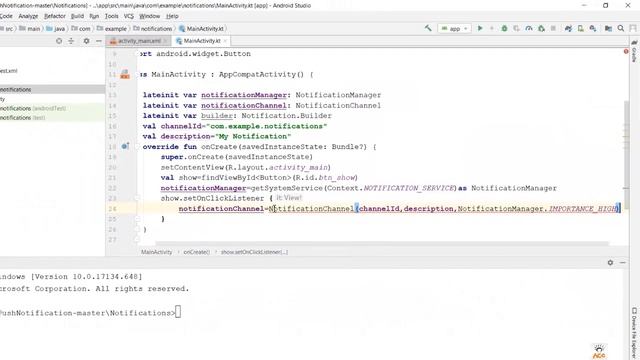Open the AVD Manager icon
Image resolution: width=640 pixels, height=360 pixels.
(580, 28)
